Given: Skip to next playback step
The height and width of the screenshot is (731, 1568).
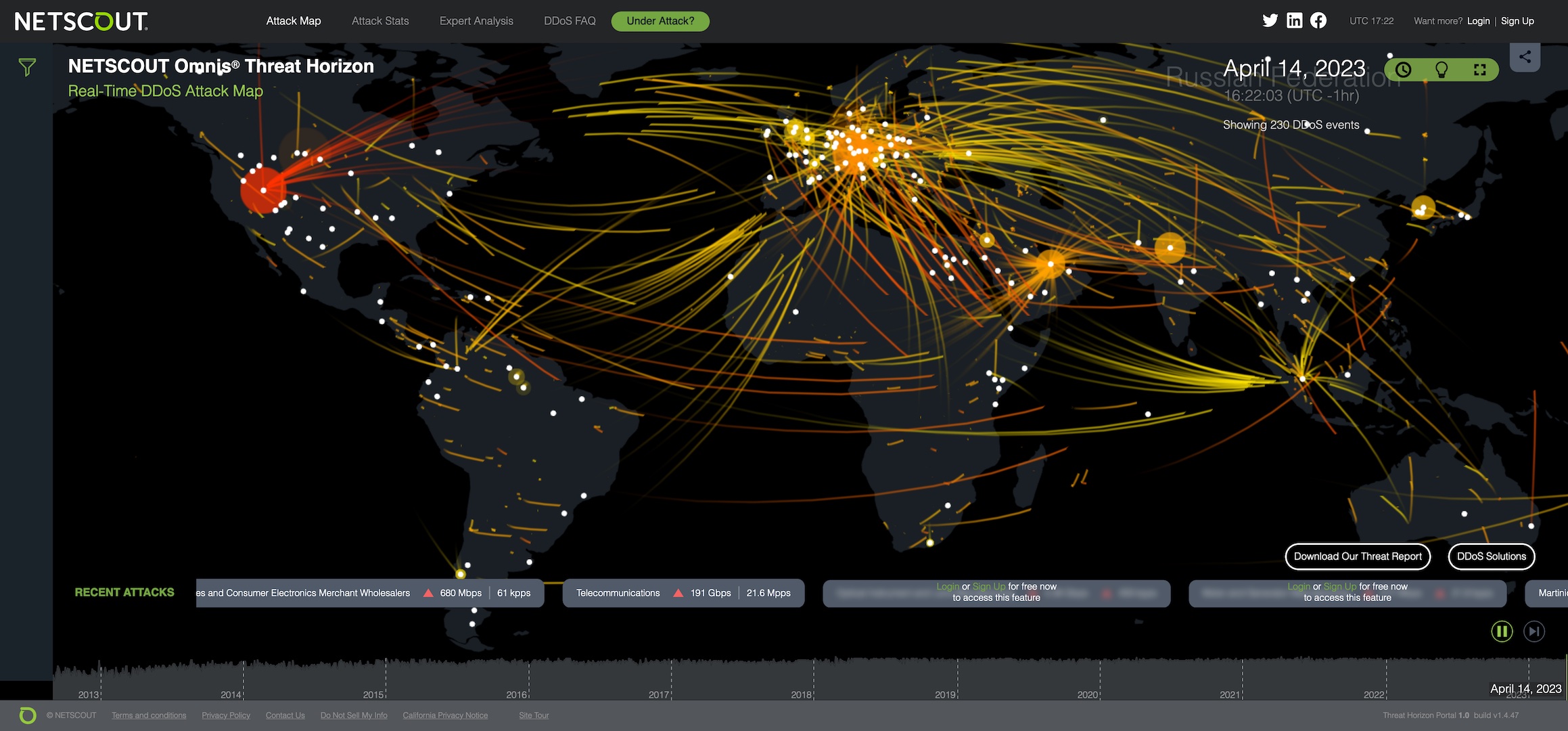Looking at the screenshot, I should [1534, 632].
